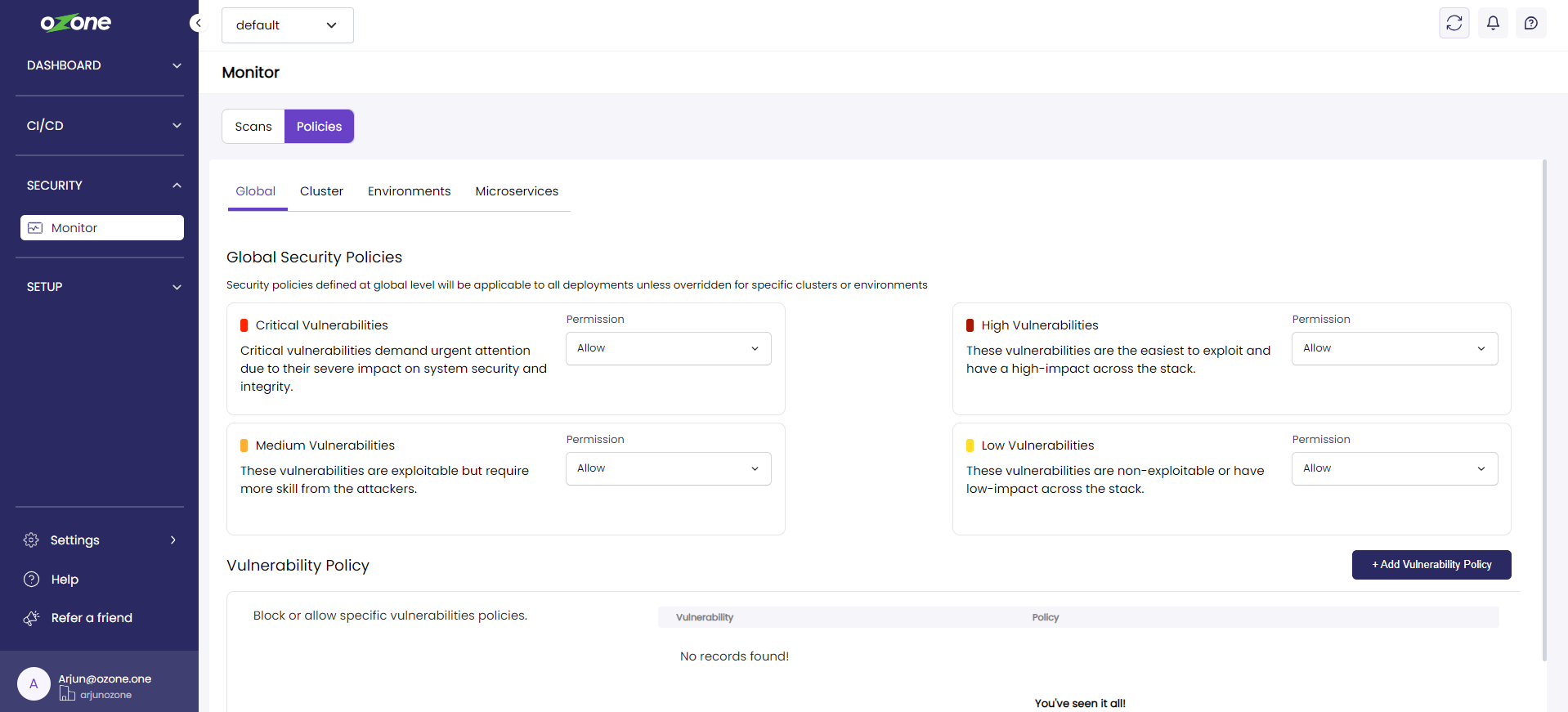
Task: Switch to the Cluster policies tab
Action: [x=321, y=191]
